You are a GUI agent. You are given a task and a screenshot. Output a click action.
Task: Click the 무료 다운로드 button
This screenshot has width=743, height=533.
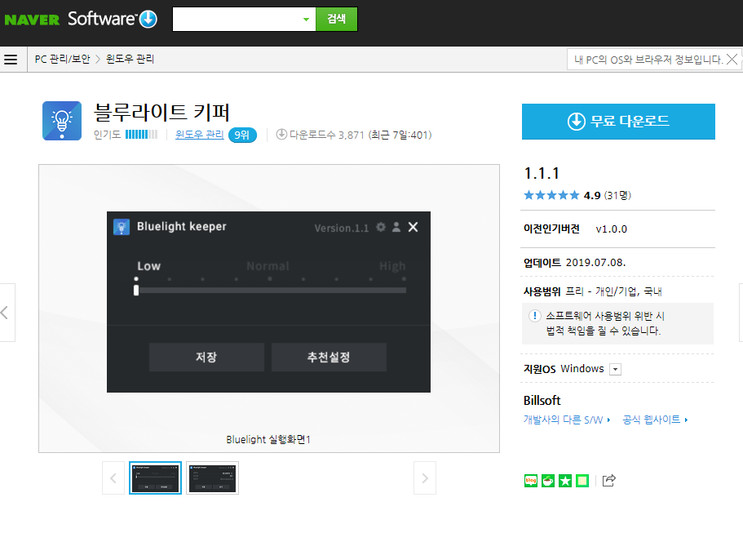(x=618, y=121)
